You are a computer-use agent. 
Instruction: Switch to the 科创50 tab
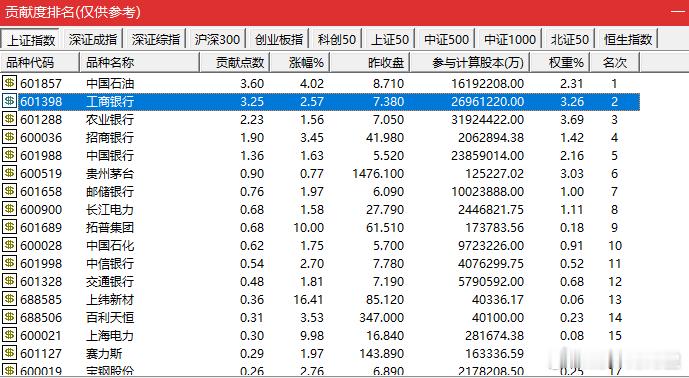pos(337,40)
